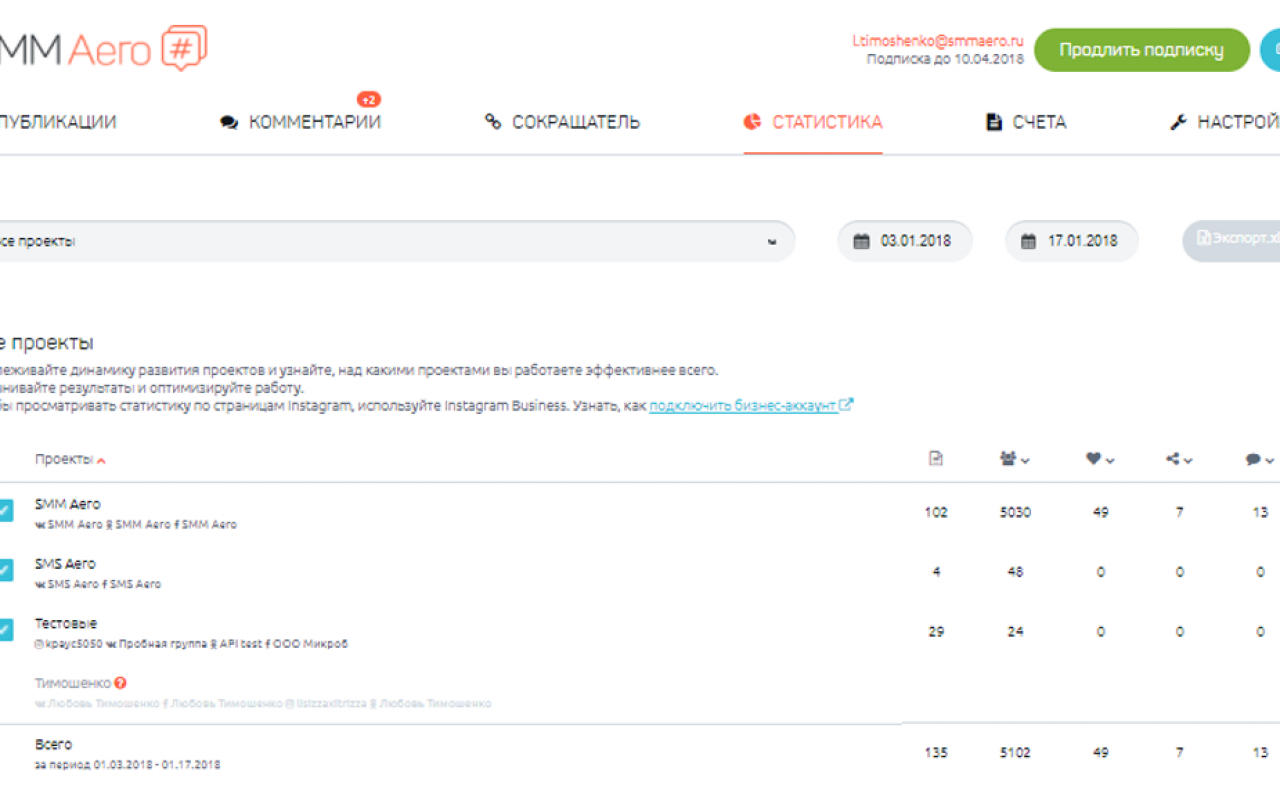This screenshot has width=1280, height=800.
Task: Click the Всего totals row label
Action: pos(54,744)
